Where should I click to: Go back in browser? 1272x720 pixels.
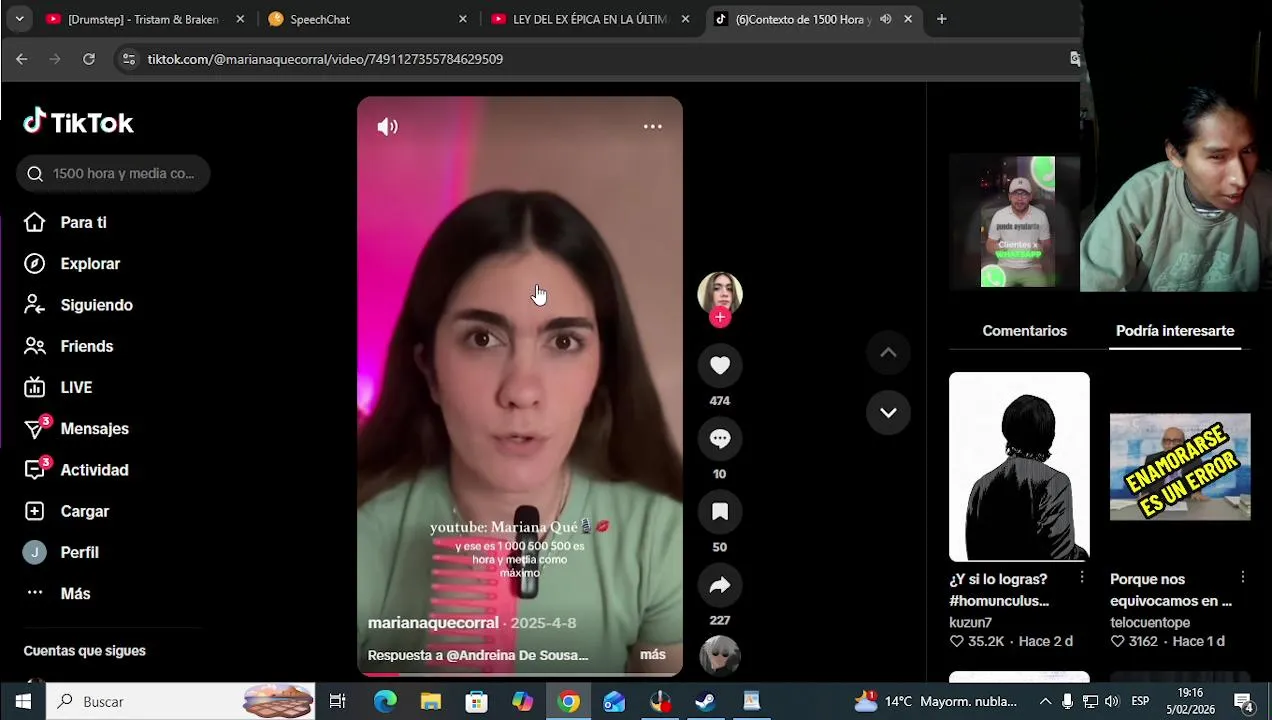tap(22, 59)
